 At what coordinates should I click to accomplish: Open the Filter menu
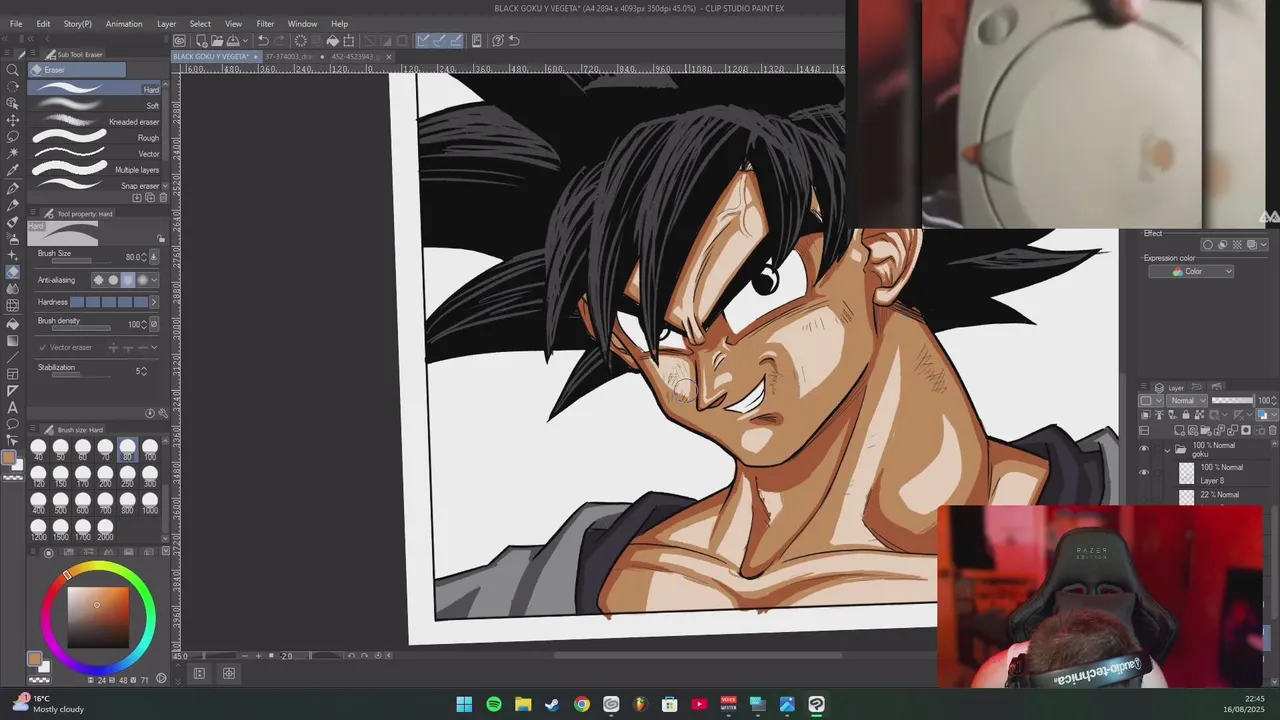(265, 24)
